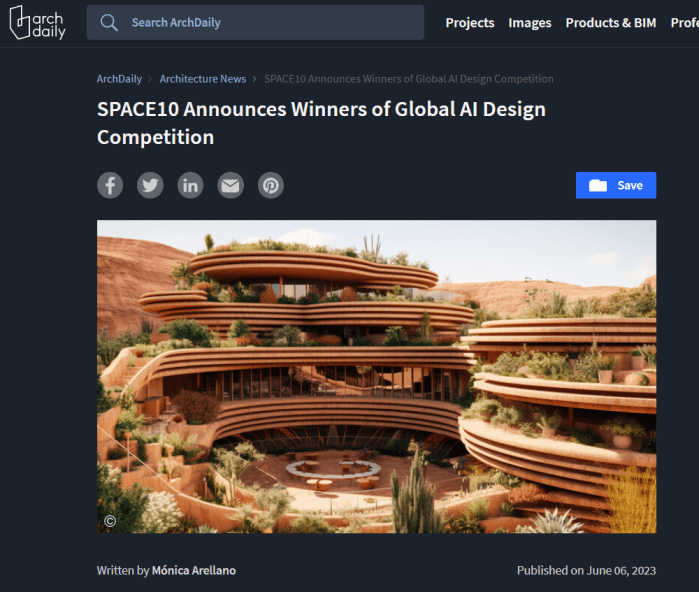Screen dimensions: 699x592
Task: Open author Mónica Arellano's profile
Action: coord(194,571)
